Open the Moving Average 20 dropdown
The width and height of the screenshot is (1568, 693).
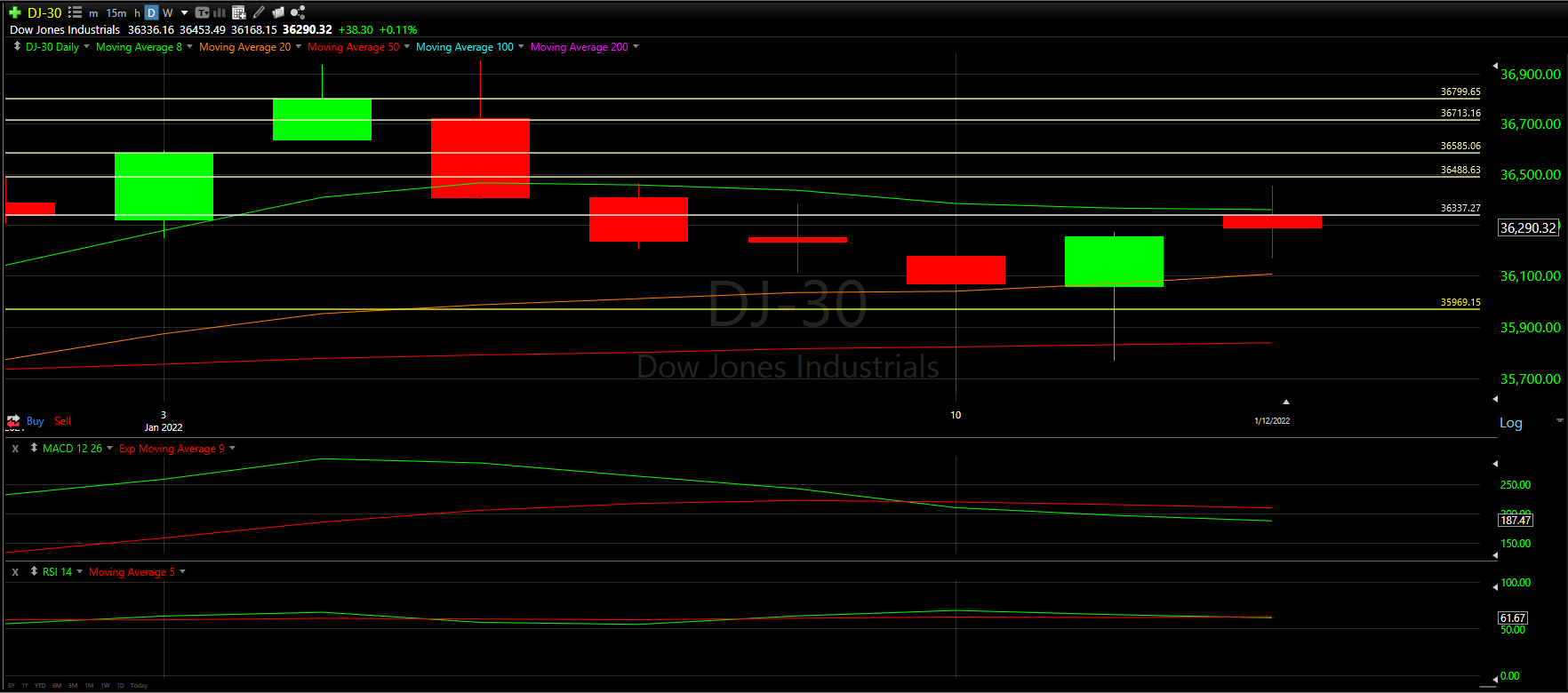(x=299, y=46)
